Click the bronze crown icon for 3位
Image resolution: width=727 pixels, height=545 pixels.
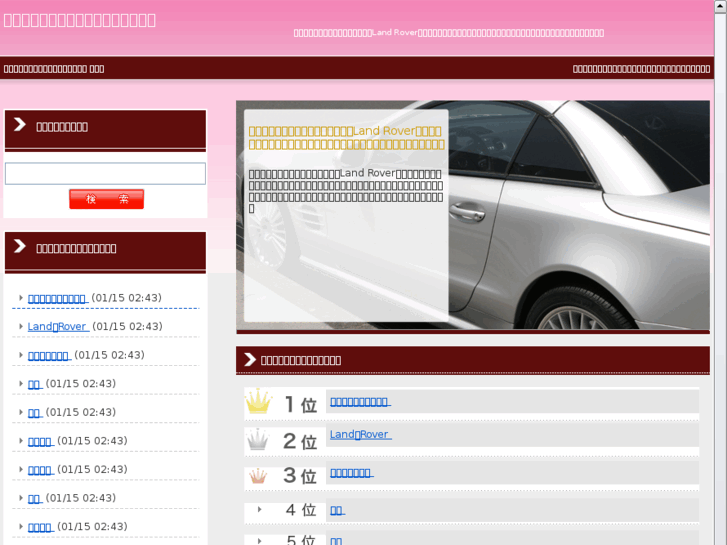258,476
